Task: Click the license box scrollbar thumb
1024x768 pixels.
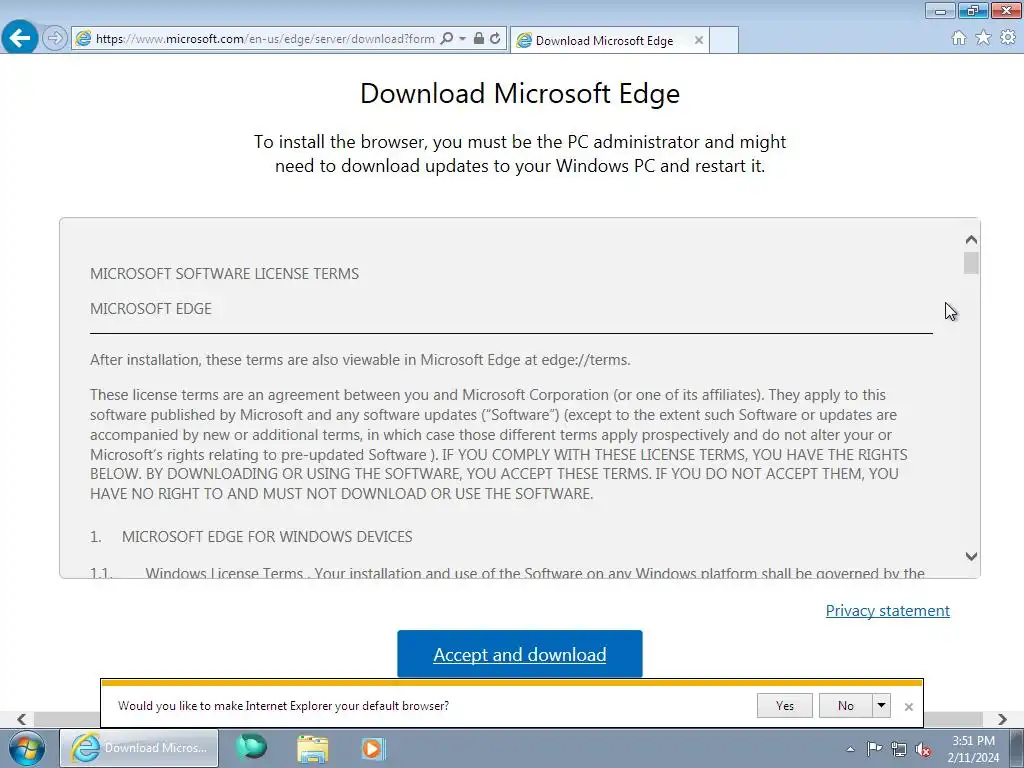Action: pos(971,263)
